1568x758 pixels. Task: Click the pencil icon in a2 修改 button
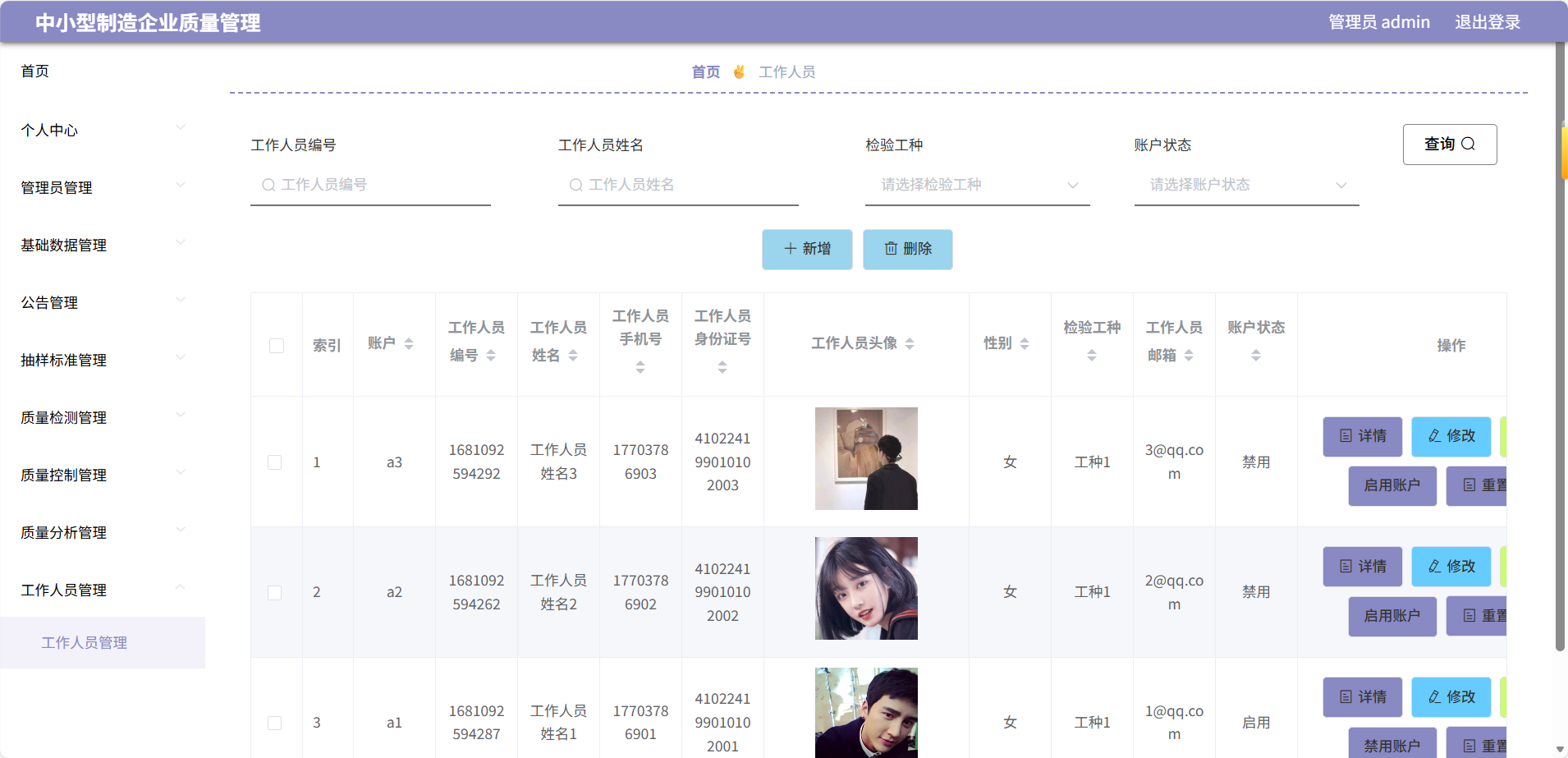coord(1434,566)
